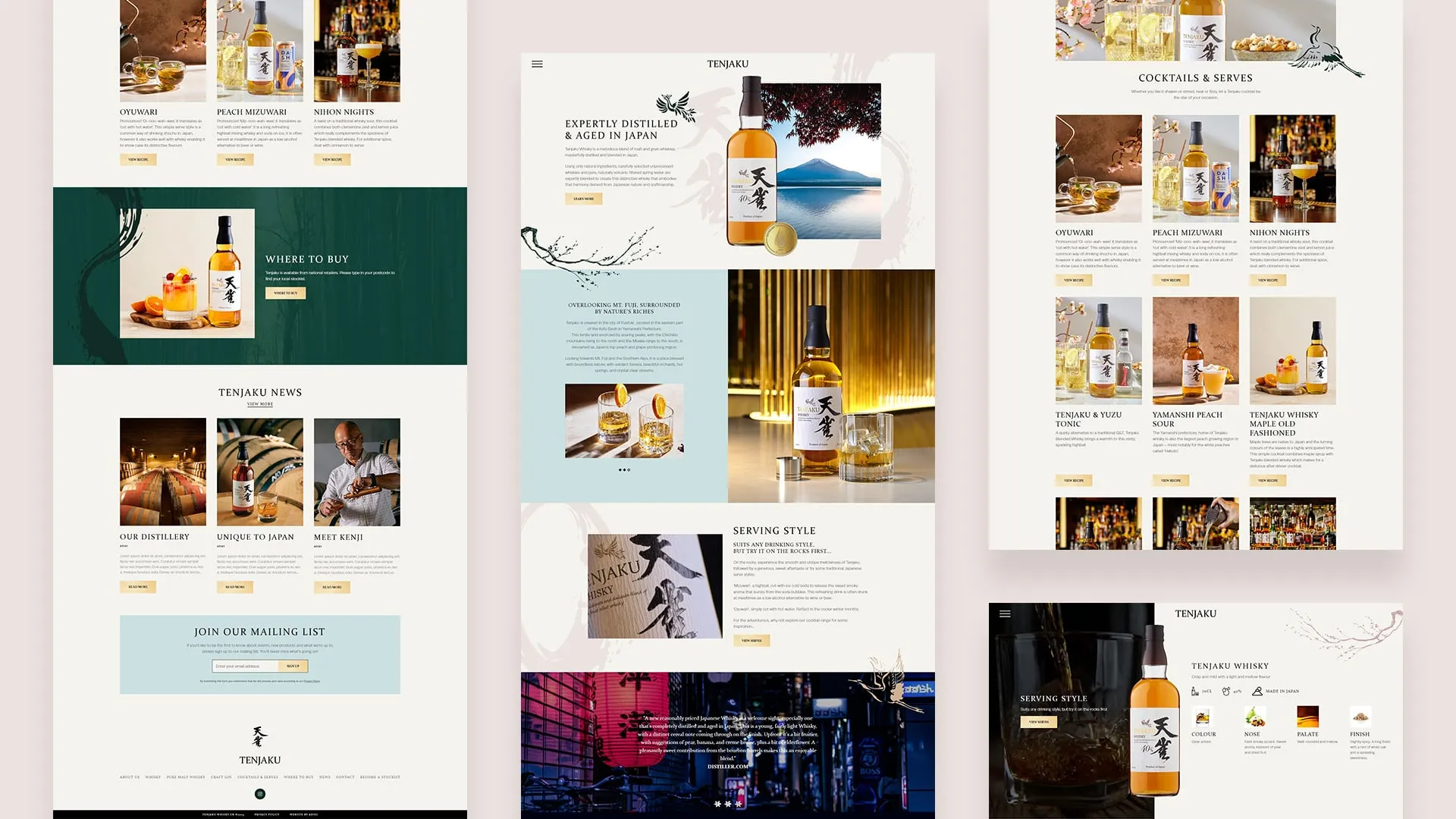Click View Recipe for Maple Old Fashioned

(x=1268, y=481)
